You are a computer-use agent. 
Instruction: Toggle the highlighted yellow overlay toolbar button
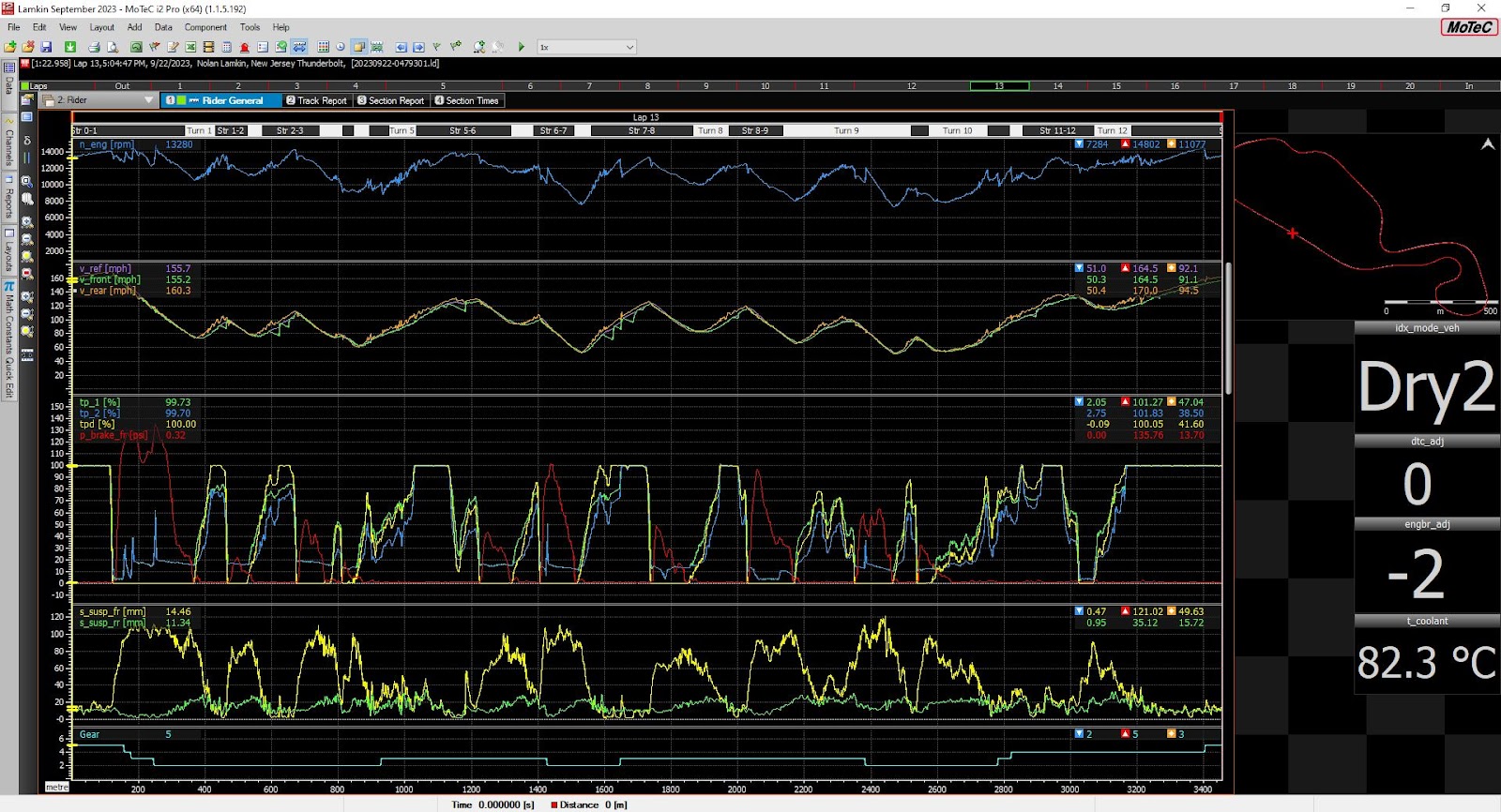(x=358, y=47)
